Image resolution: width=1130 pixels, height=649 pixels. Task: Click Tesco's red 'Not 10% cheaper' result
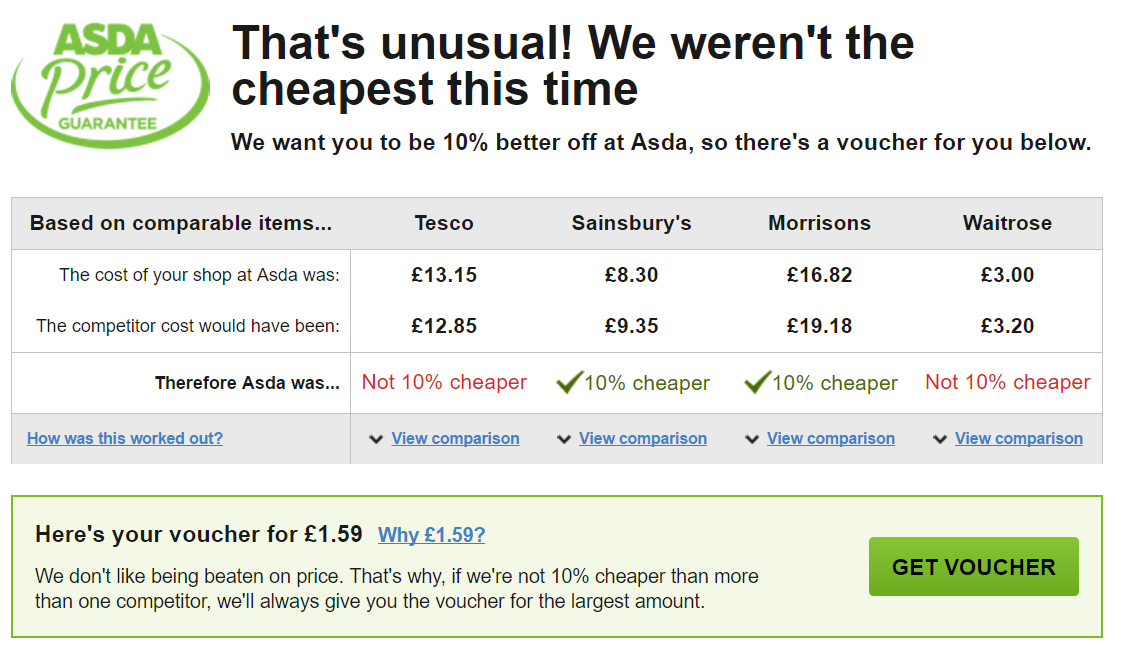point(444,382)
